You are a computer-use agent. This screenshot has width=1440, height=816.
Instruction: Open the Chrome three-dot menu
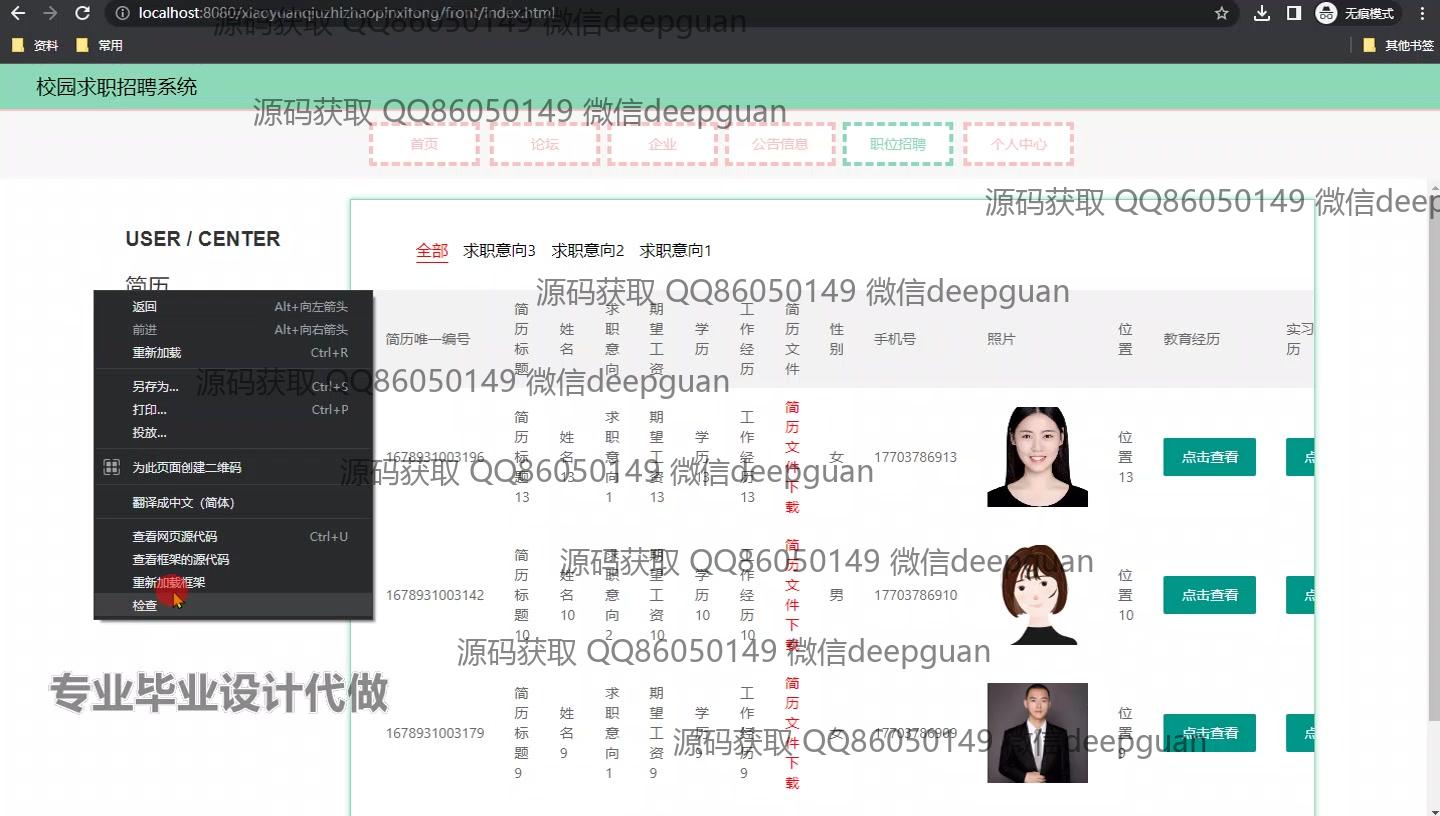1422,13
